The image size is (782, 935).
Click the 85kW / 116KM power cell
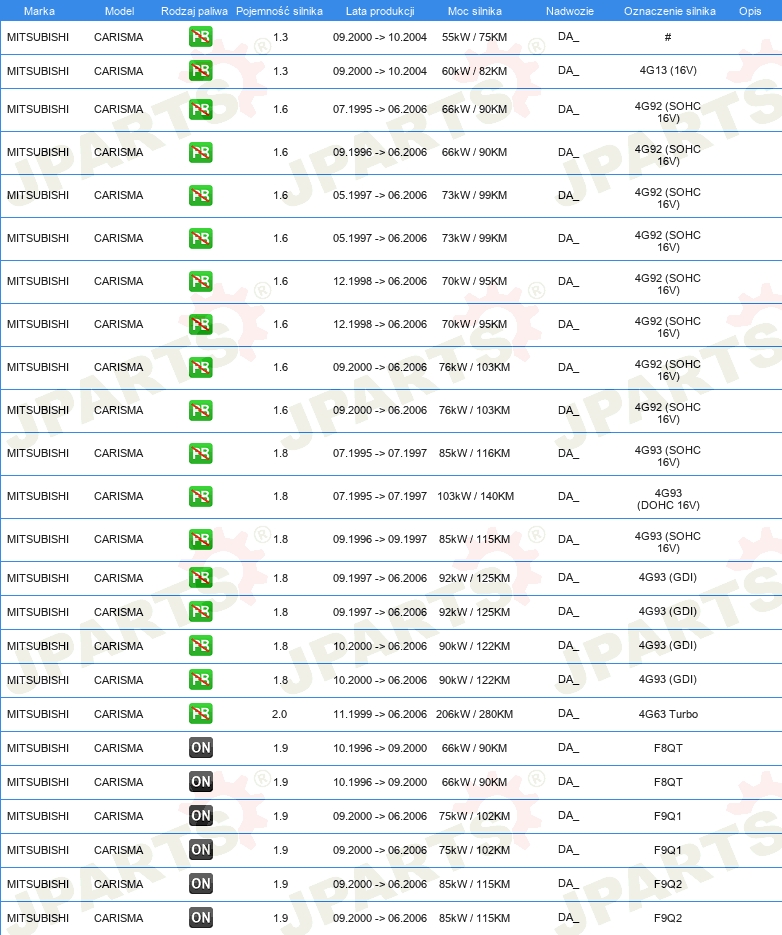tap(474, 453)
